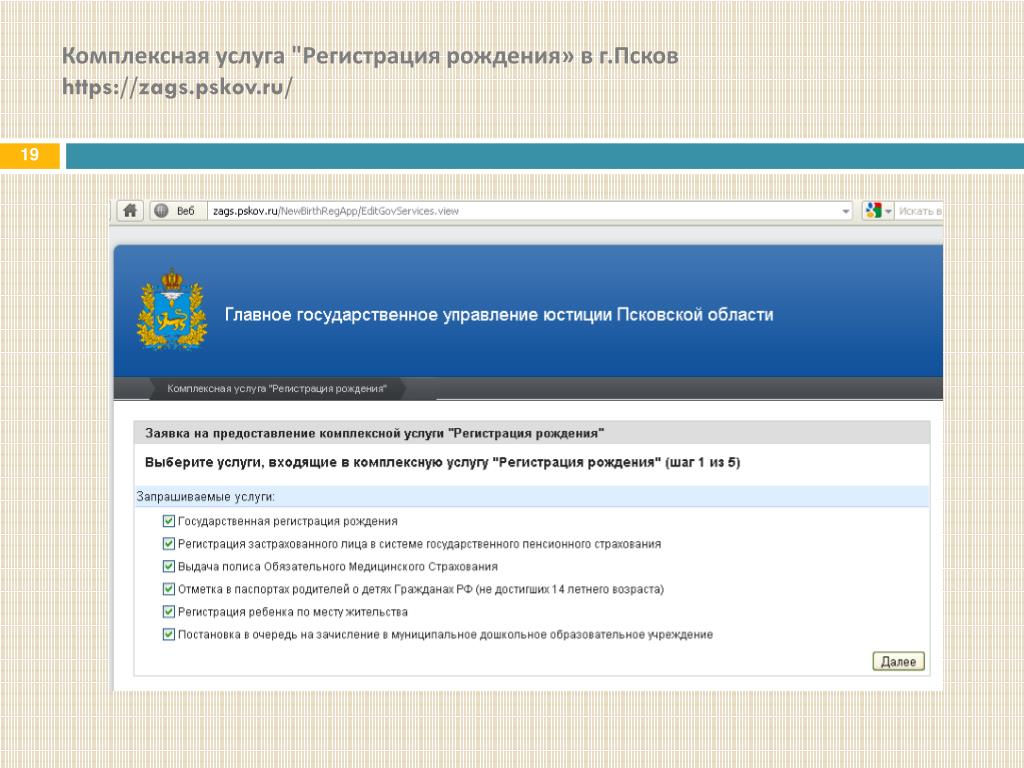The image size is (1024, 768).
Task: Uncheck Регистрация застрахованного лица в системе пенсионного страхования
Action: point(168,543)
